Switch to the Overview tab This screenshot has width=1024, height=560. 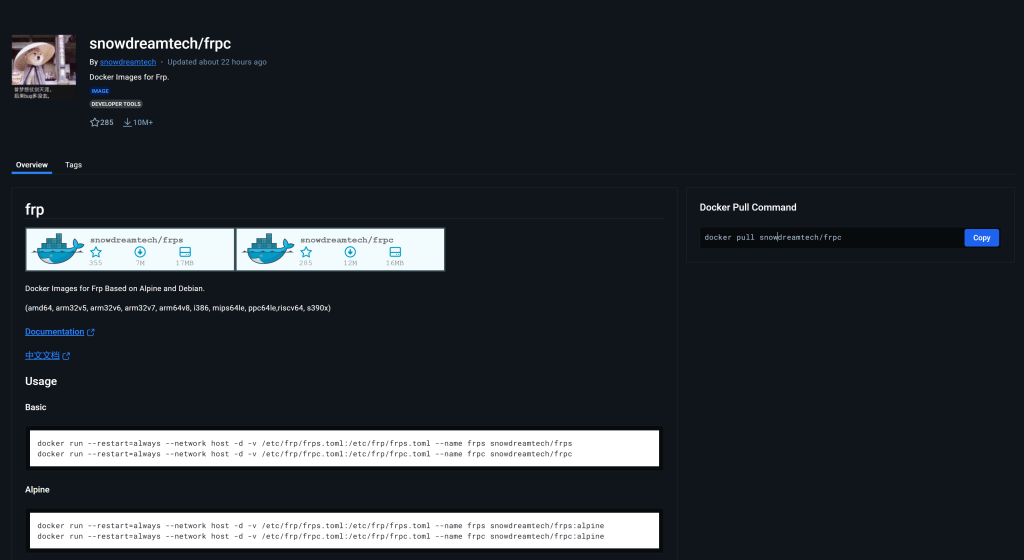pyautogui.click(x=31, y=165)
